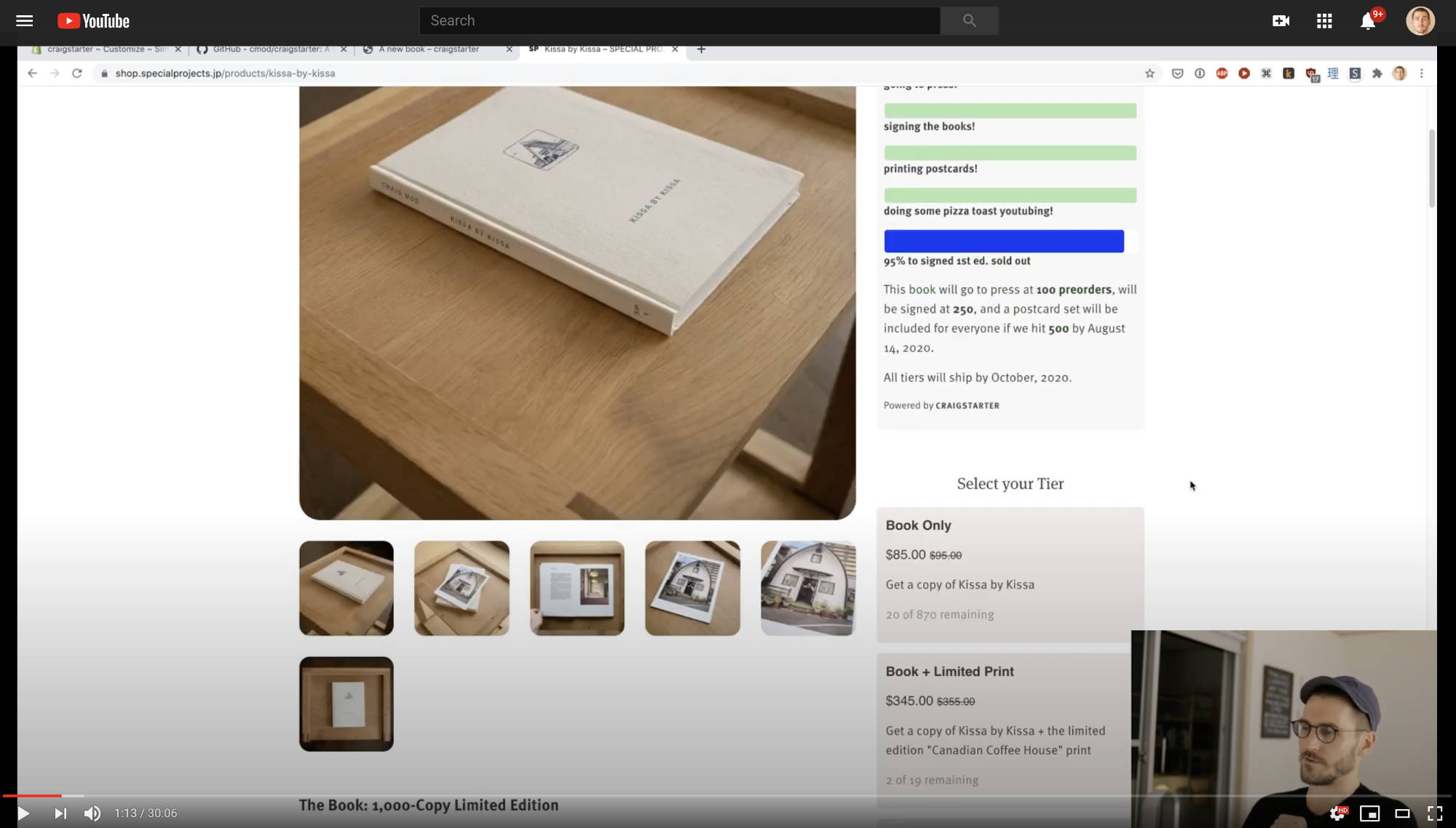1456x828 pixels.
Task: Select the Book Only tier card
Action: pos(1010,573)
